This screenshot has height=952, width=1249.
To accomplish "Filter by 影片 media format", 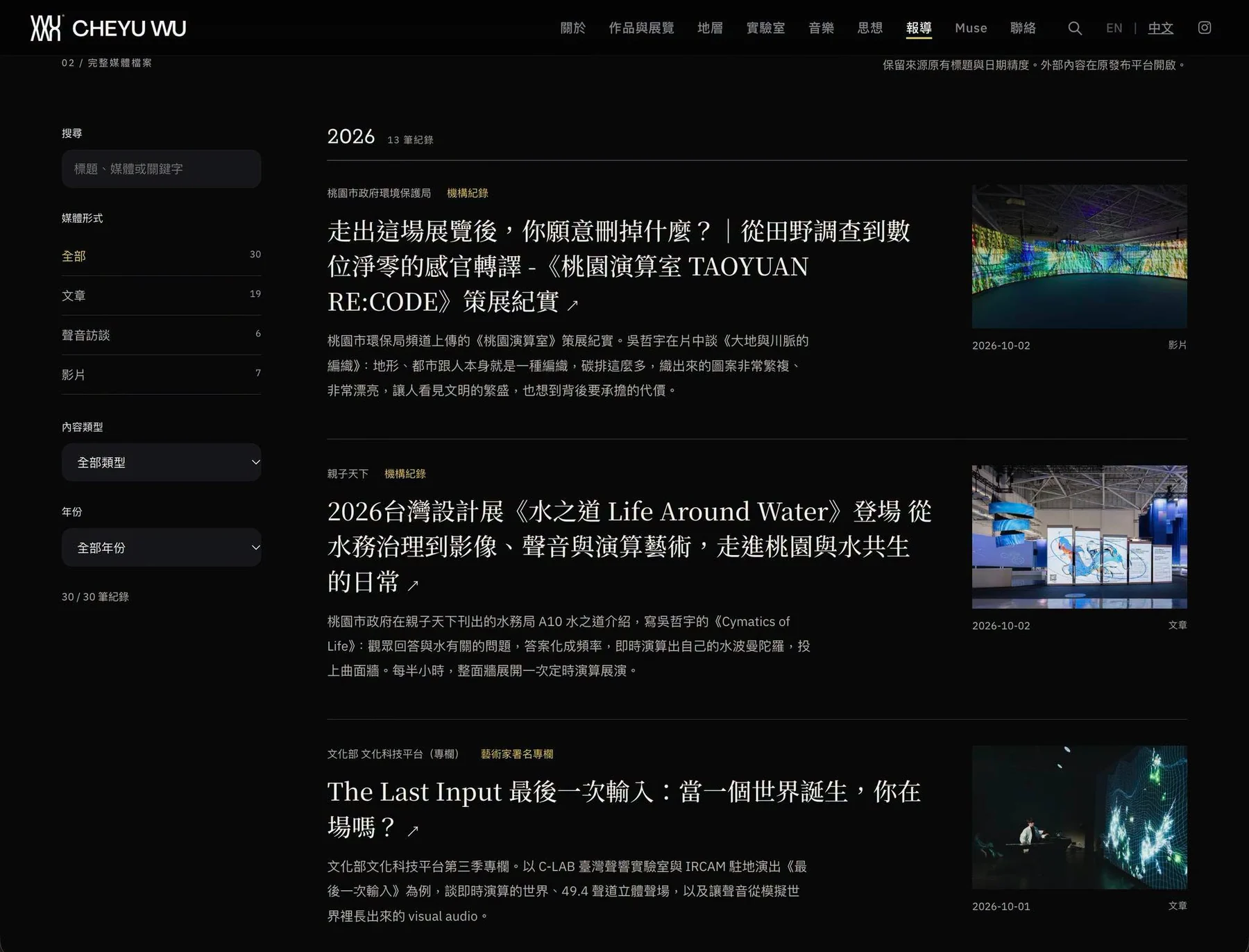I will click(x=161, y=375).
